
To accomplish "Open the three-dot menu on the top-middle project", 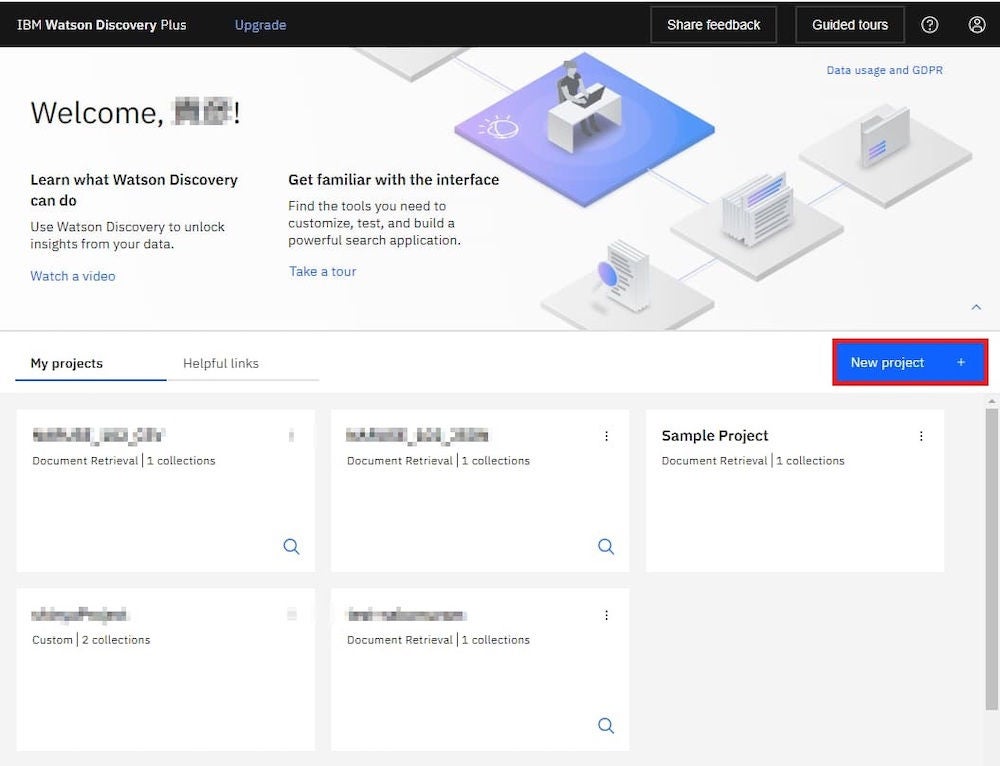I will tap(606, 436).
